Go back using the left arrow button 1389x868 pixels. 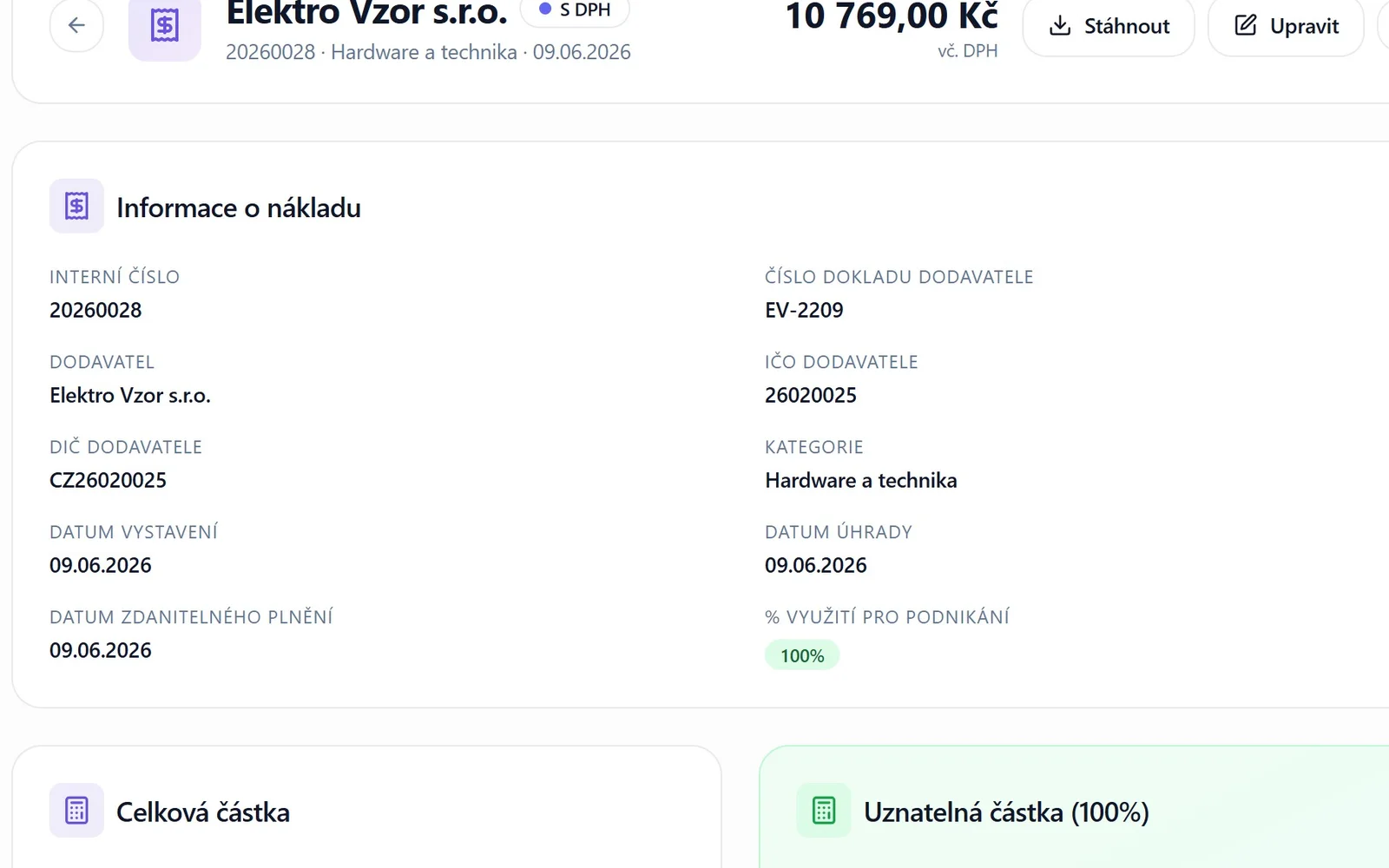(76, 25)
